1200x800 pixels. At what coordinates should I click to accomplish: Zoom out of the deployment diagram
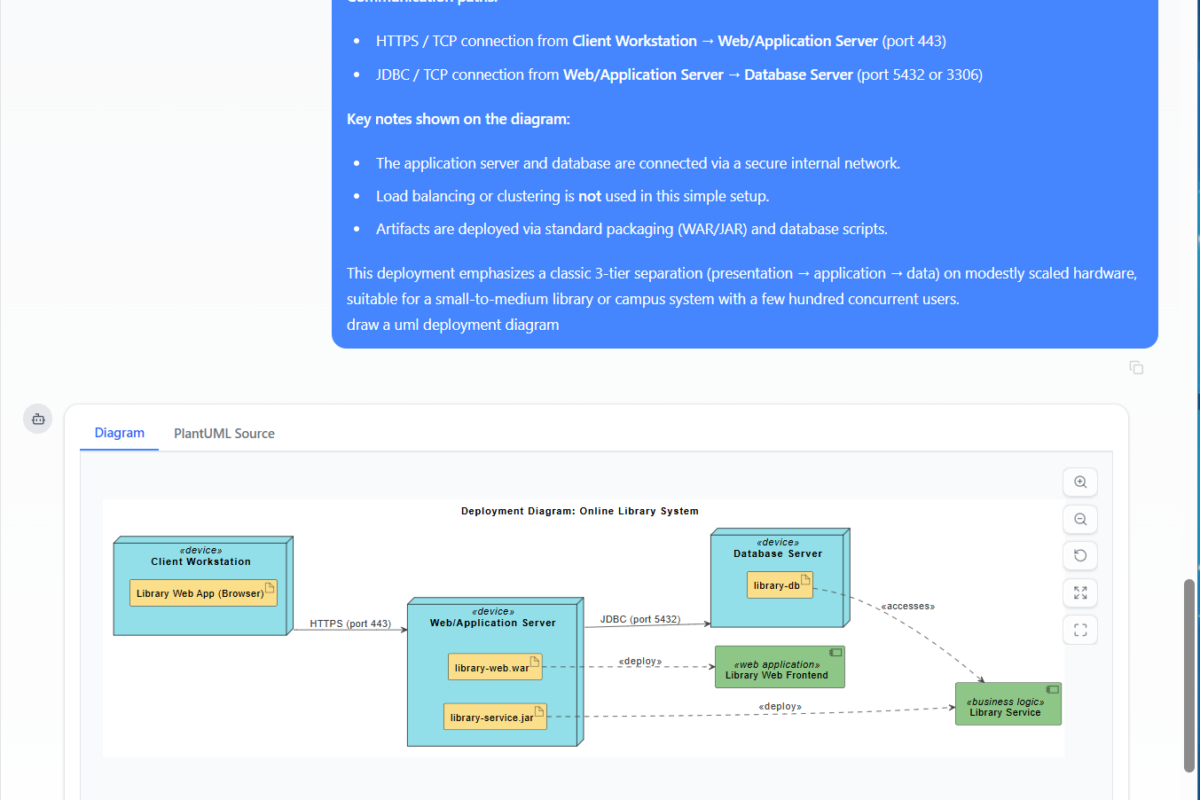click(1080, 519)
